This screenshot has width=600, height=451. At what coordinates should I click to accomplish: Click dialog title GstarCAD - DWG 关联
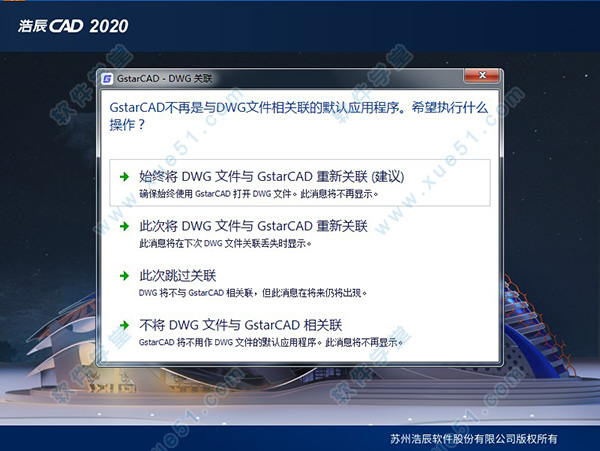coord(164,79)
